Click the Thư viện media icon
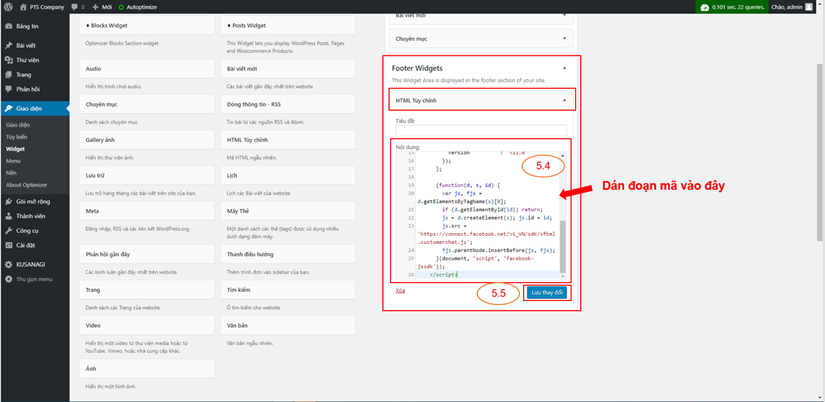 tap(8, 60)
